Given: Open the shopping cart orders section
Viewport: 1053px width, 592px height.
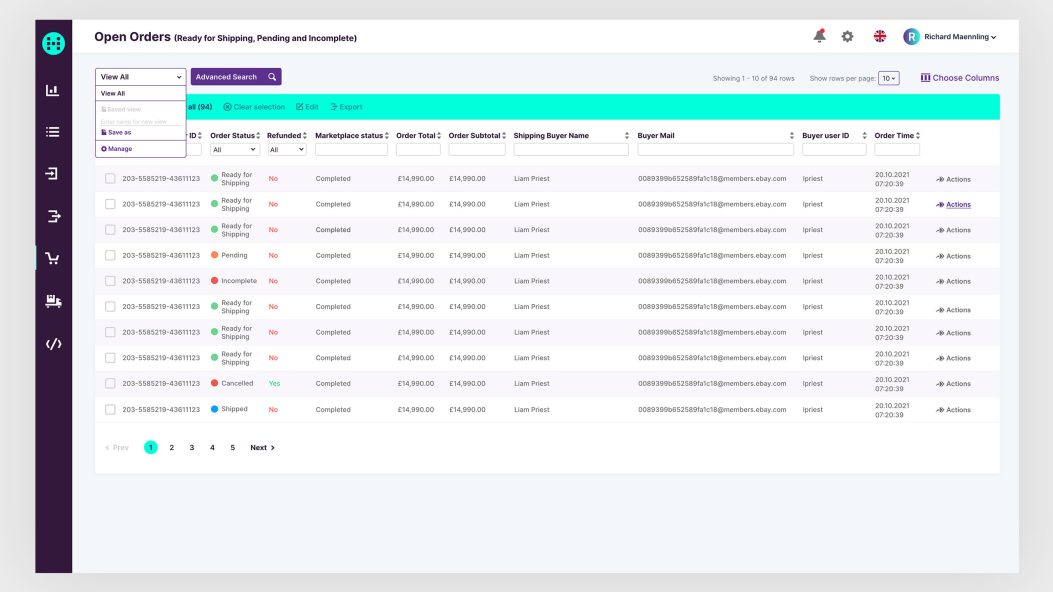Looking at the screenshot, I should coord(53,258).
